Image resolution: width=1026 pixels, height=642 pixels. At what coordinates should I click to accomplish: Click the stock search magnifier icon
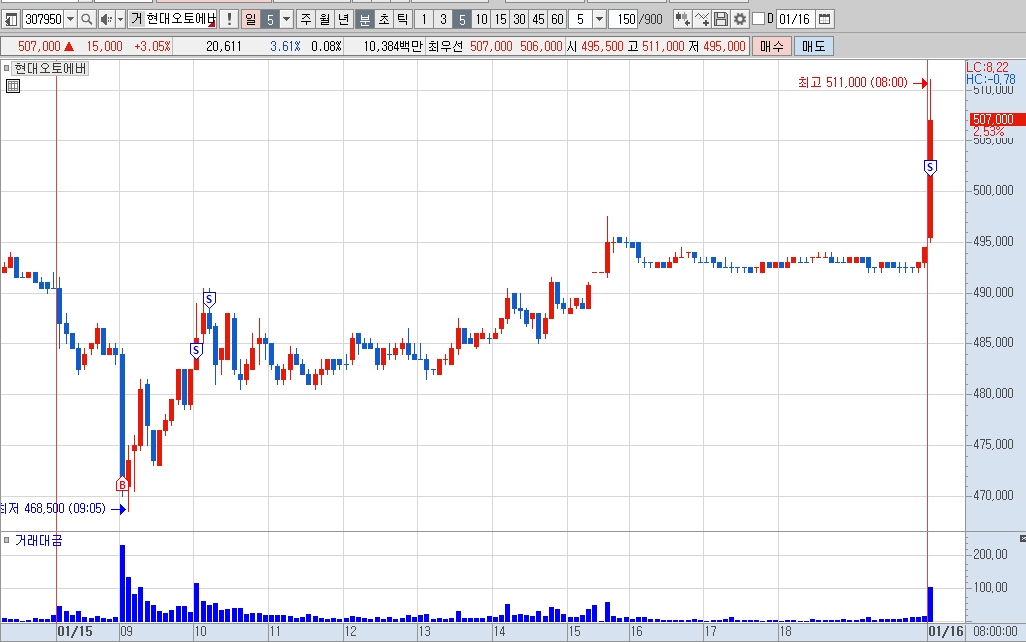click(86, 20)
